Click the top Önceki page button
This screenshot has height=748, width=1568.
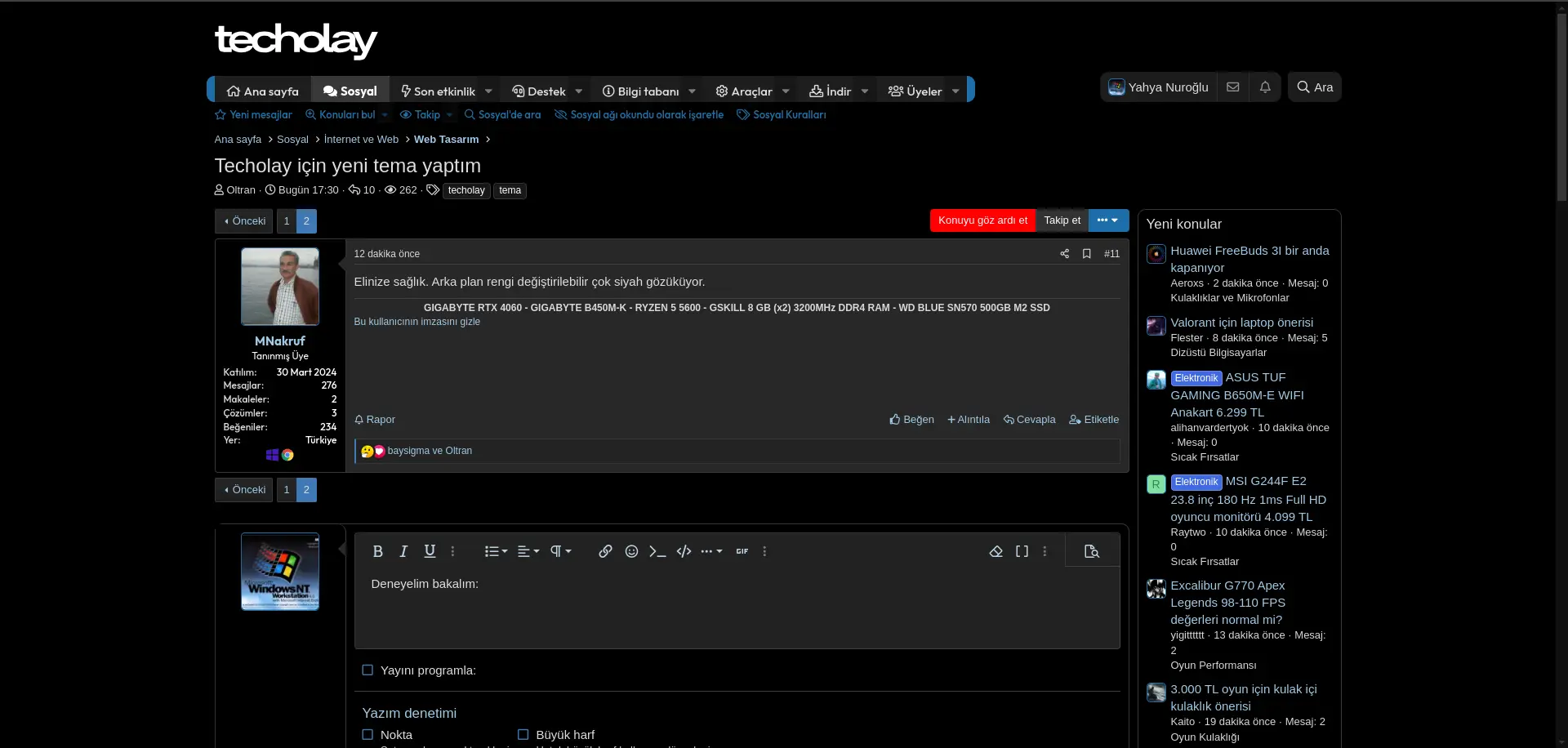tap(244, 221)
